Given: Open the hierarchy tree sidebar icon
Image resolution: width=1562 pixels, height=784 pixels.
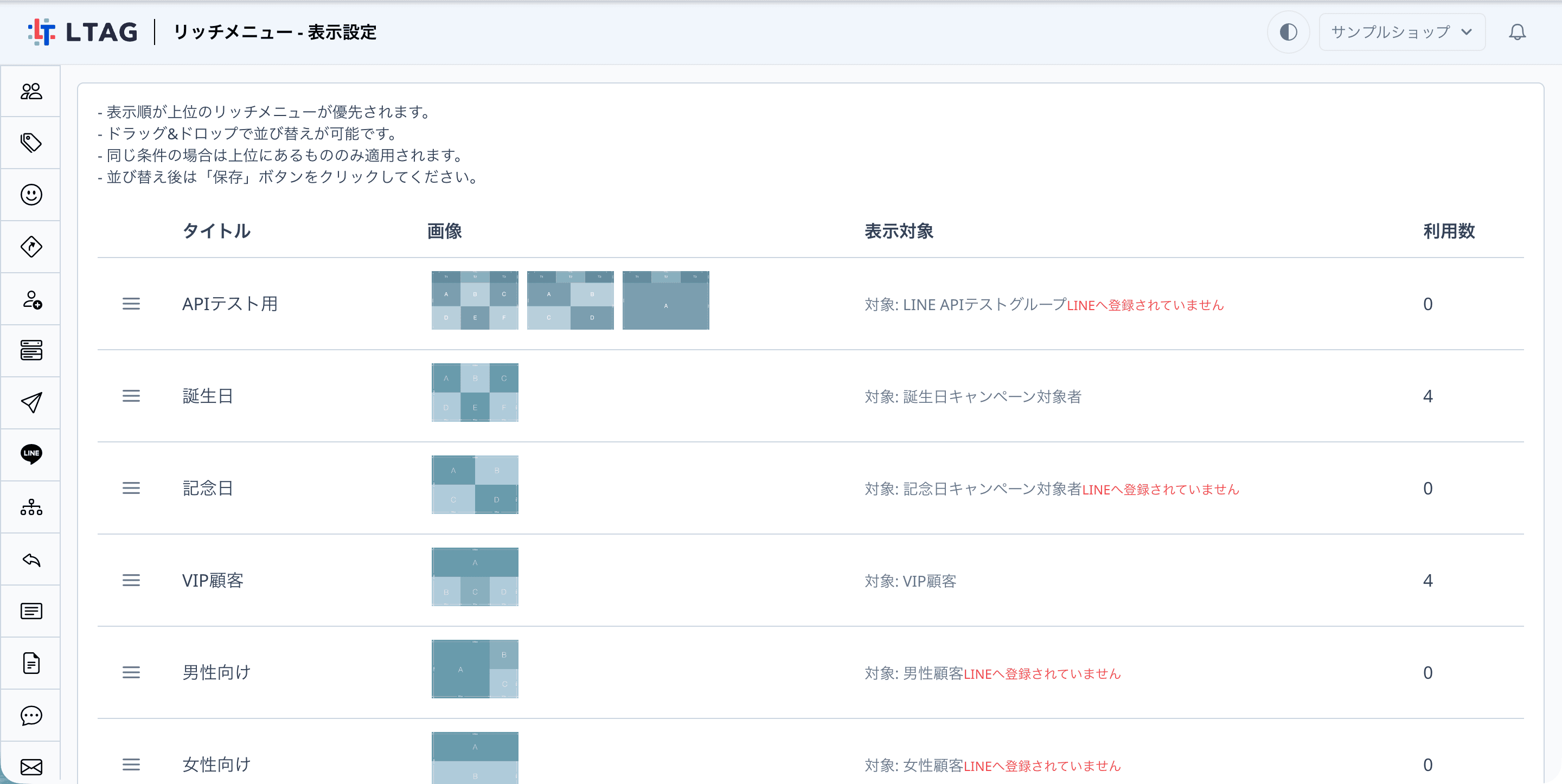Looking at the screenshot, I should coord(31,507).
